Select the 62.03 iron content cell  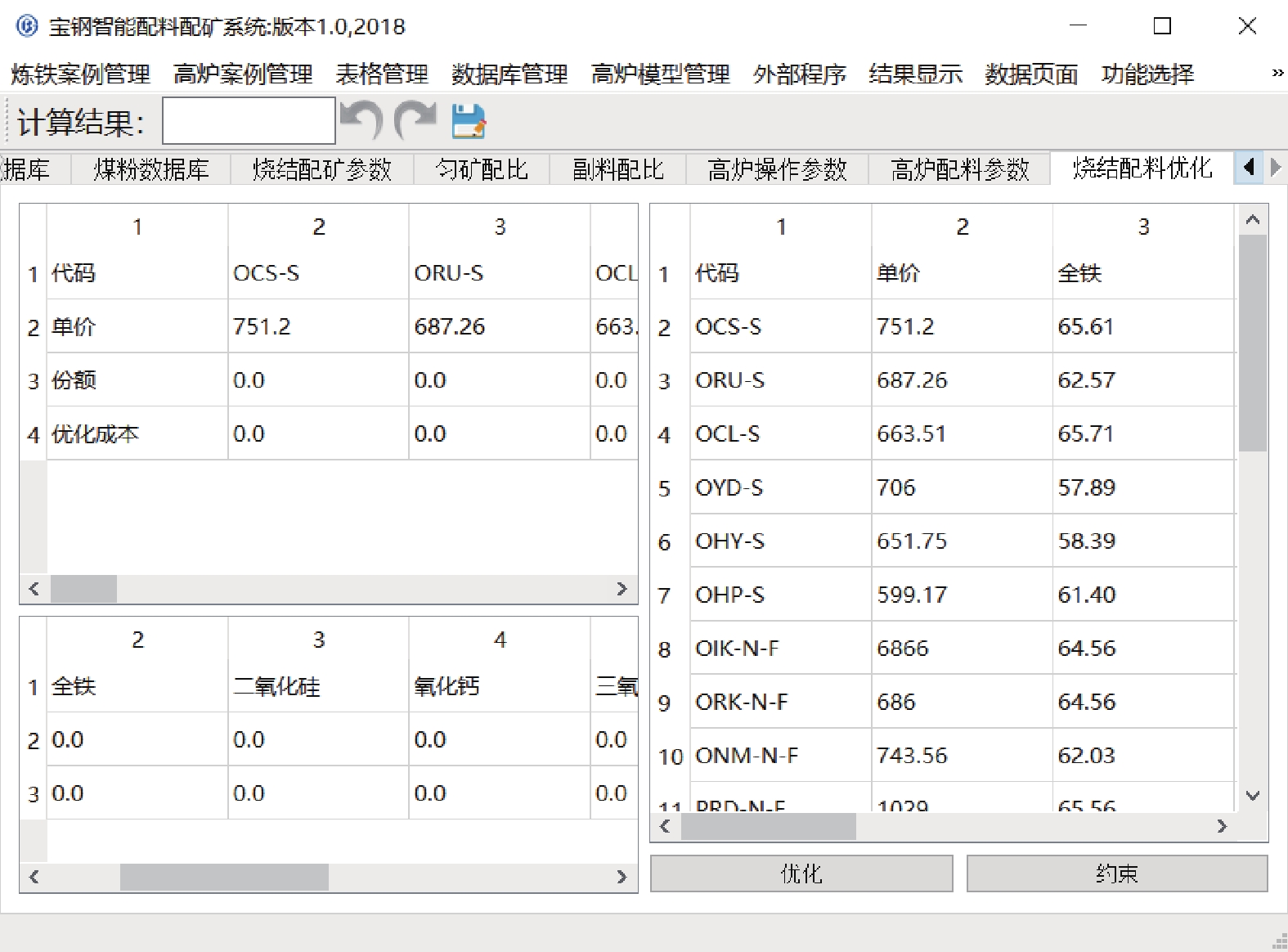1143,755
